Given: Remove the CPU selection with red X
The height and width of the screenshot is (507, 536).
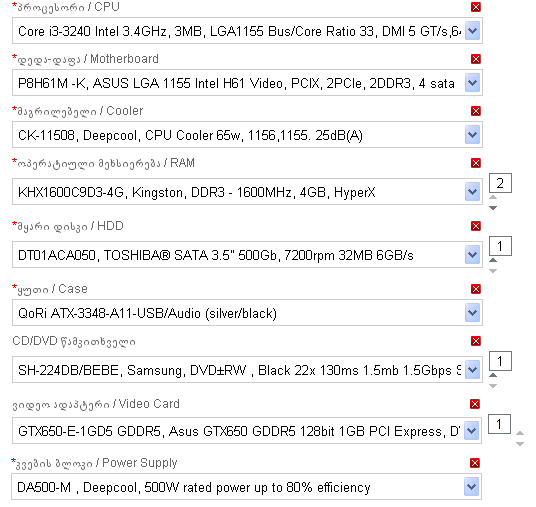Looking at the screenshot, I should click(x=475, y=7).
